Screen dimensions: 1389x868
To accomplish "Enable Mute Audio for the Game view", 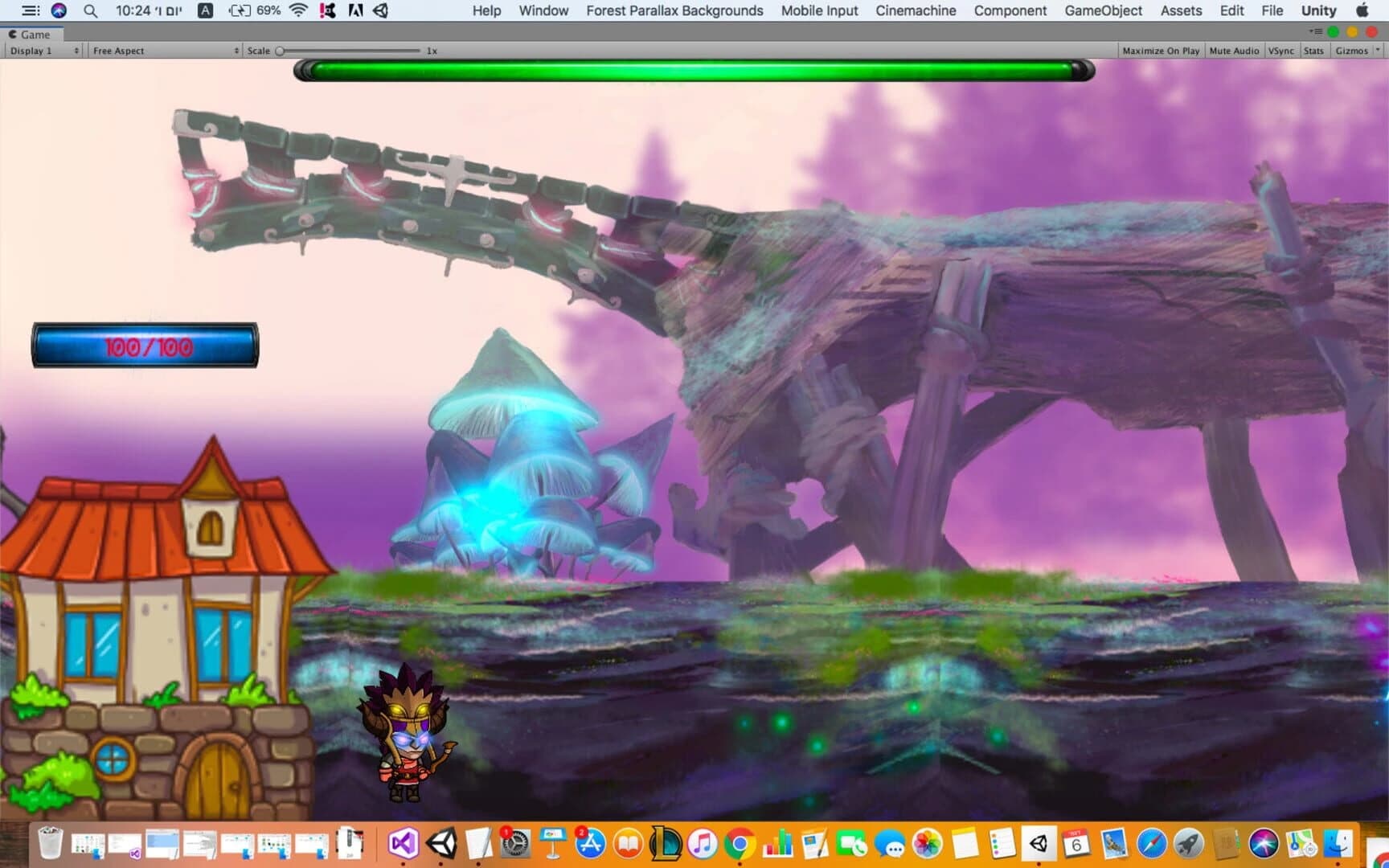I will pyautogui.click(x=1234, y=50).
